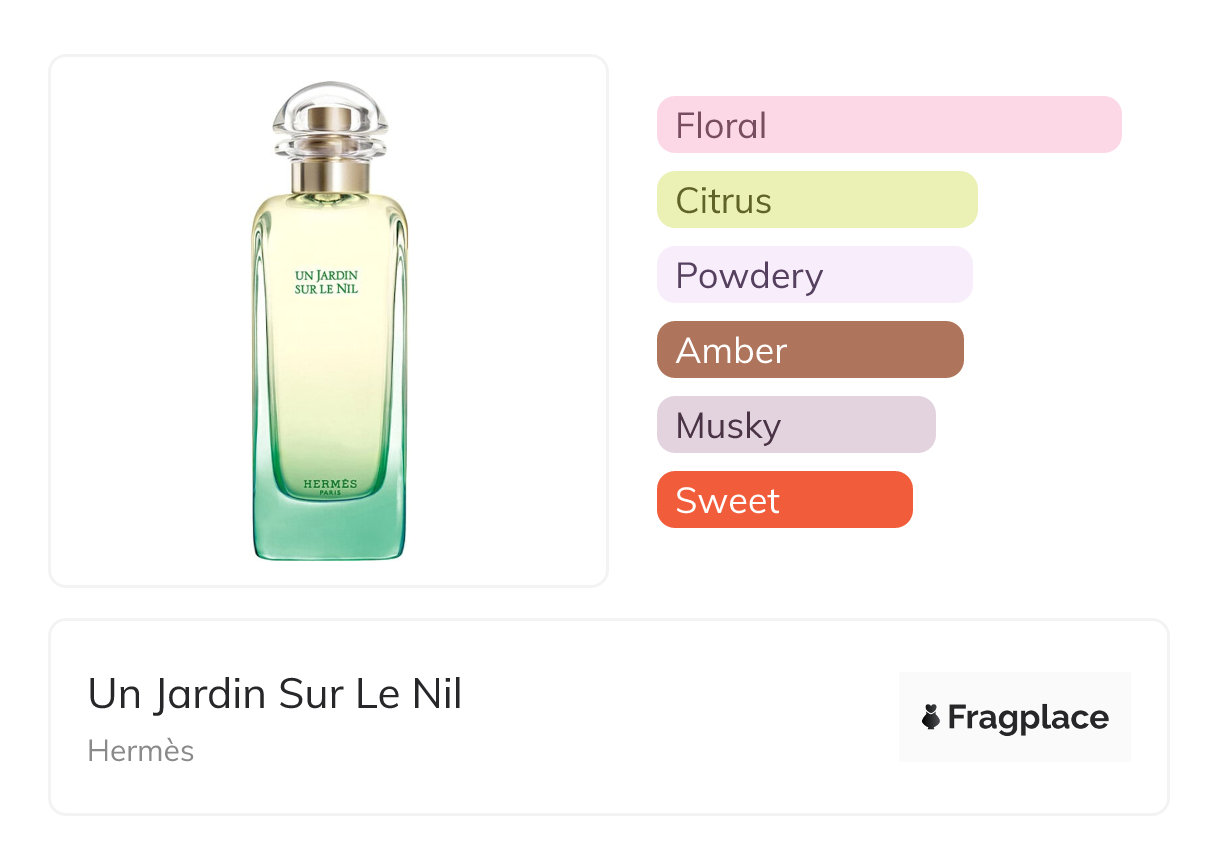Viewport: 1218px width, 864px height.
Task: Click the clear glass bottle cap
Action: [x=329, y=122]
